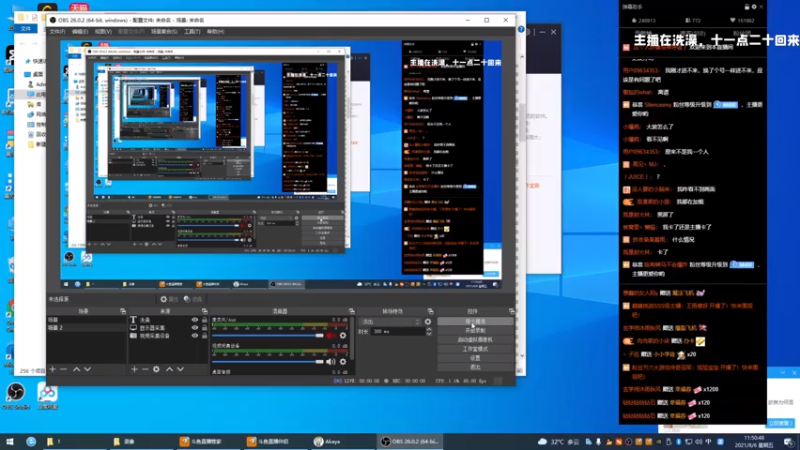Pop out the Controls dock panel

click(x=512, y=311)
